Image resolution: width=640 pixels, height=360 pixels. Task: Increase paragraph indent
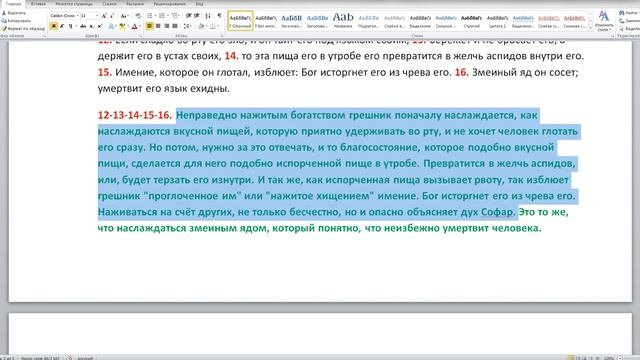tap(197, 16)
